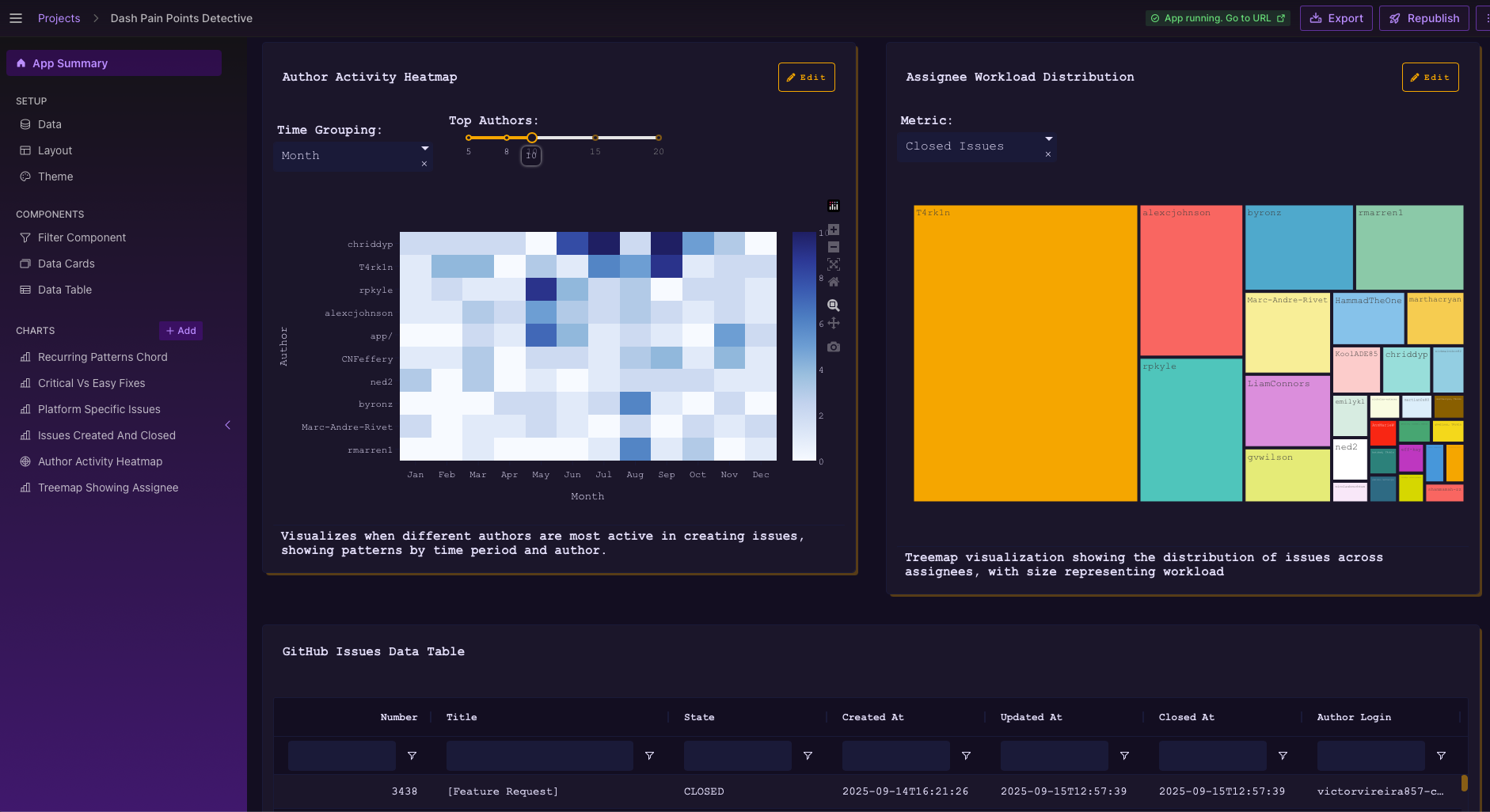Open filter options for Closed At column

[x=1283, y=756]
